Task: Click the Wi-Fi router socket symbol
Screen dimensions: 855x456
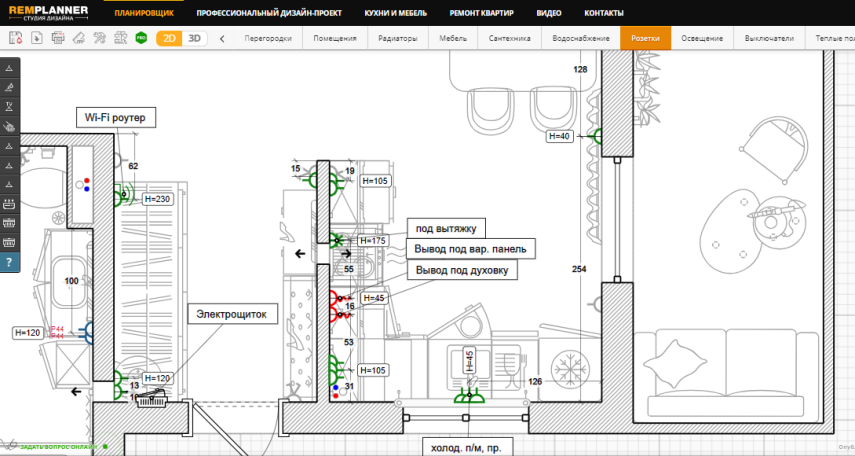Action: click(x=123, y=194)
